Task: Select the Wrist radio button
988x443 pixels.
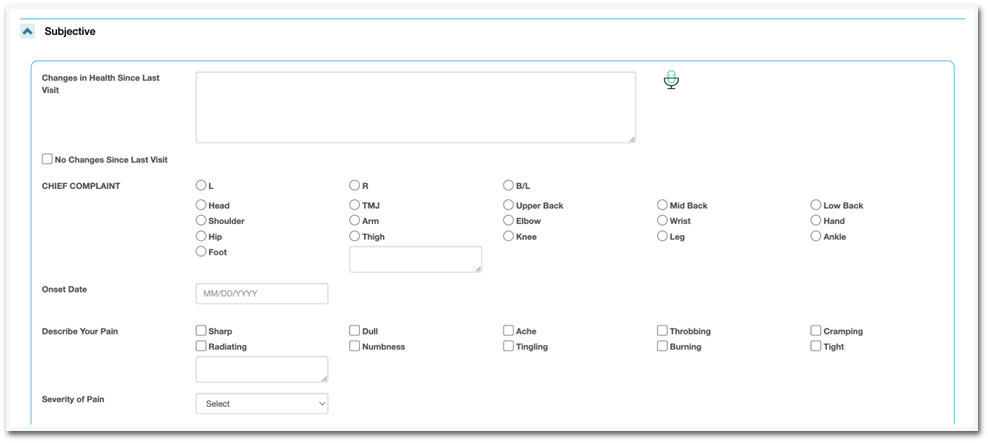Action: pyautogui.click(x=662, y=220)
